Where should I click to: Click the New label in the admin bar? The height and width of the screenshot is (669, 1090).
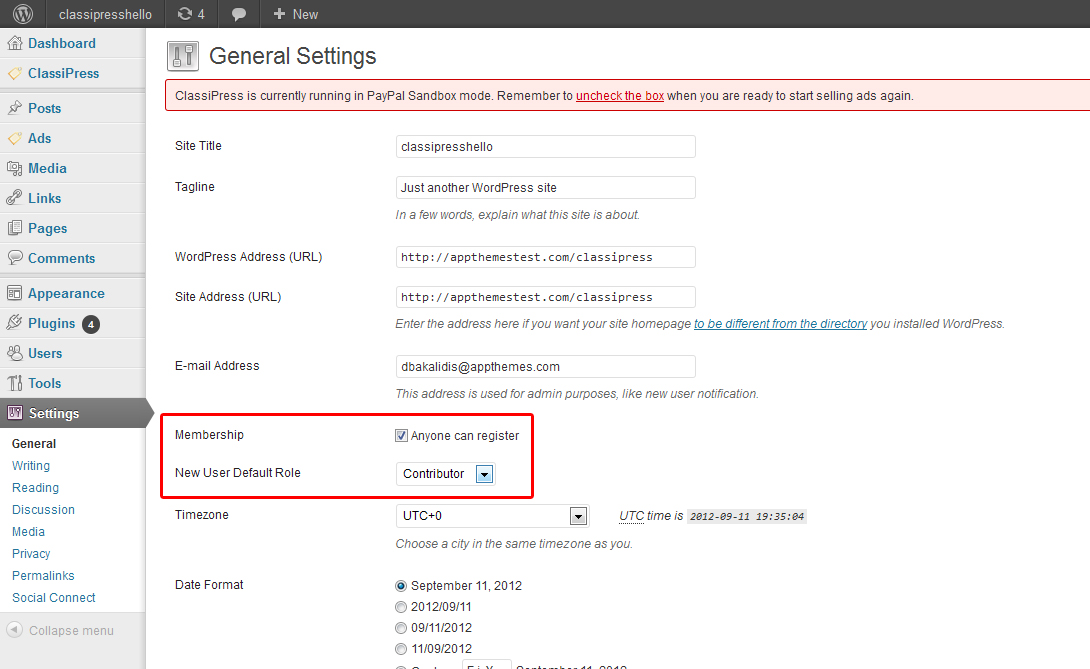point(305,14)
